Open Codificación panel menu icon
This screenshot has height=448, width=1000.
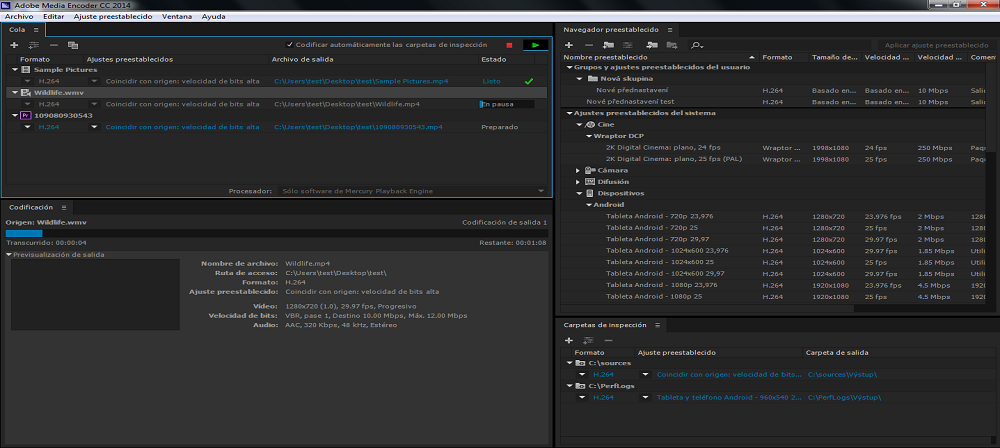click(64, 207)
